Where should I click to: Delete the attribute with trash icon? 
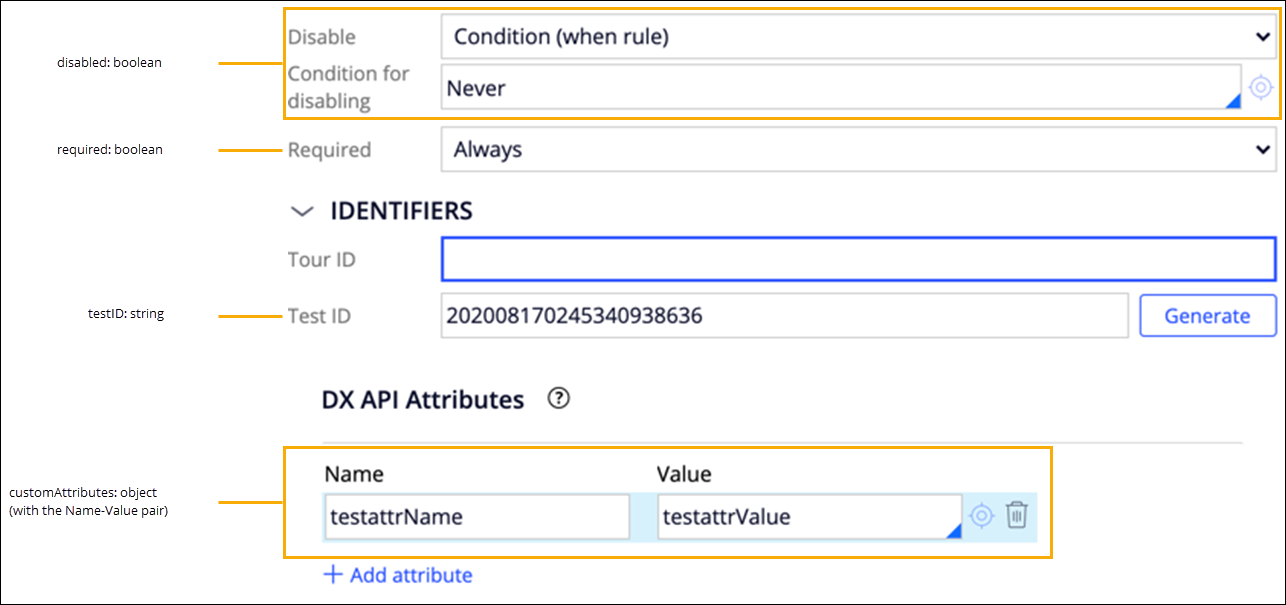point(1016,515)
